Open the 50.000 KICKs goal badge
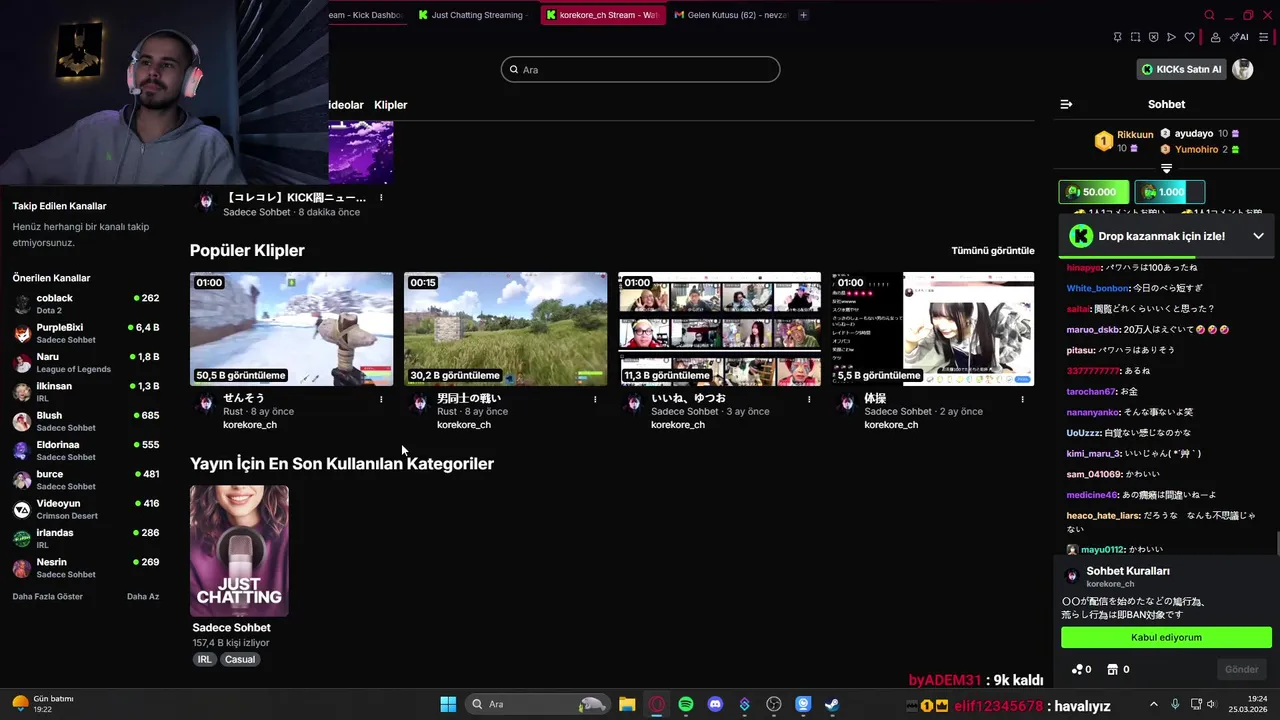The height and width of the screenshot is (720, 1280). point(1094,192)
